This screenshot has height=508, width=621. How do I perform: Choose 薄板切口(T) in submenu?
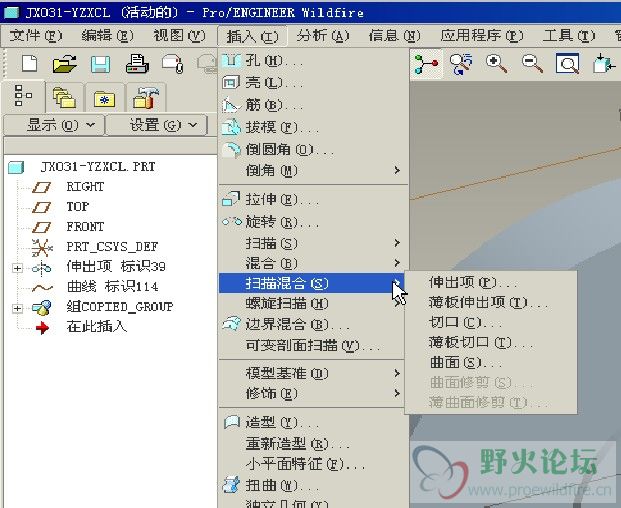pos(491,342)
